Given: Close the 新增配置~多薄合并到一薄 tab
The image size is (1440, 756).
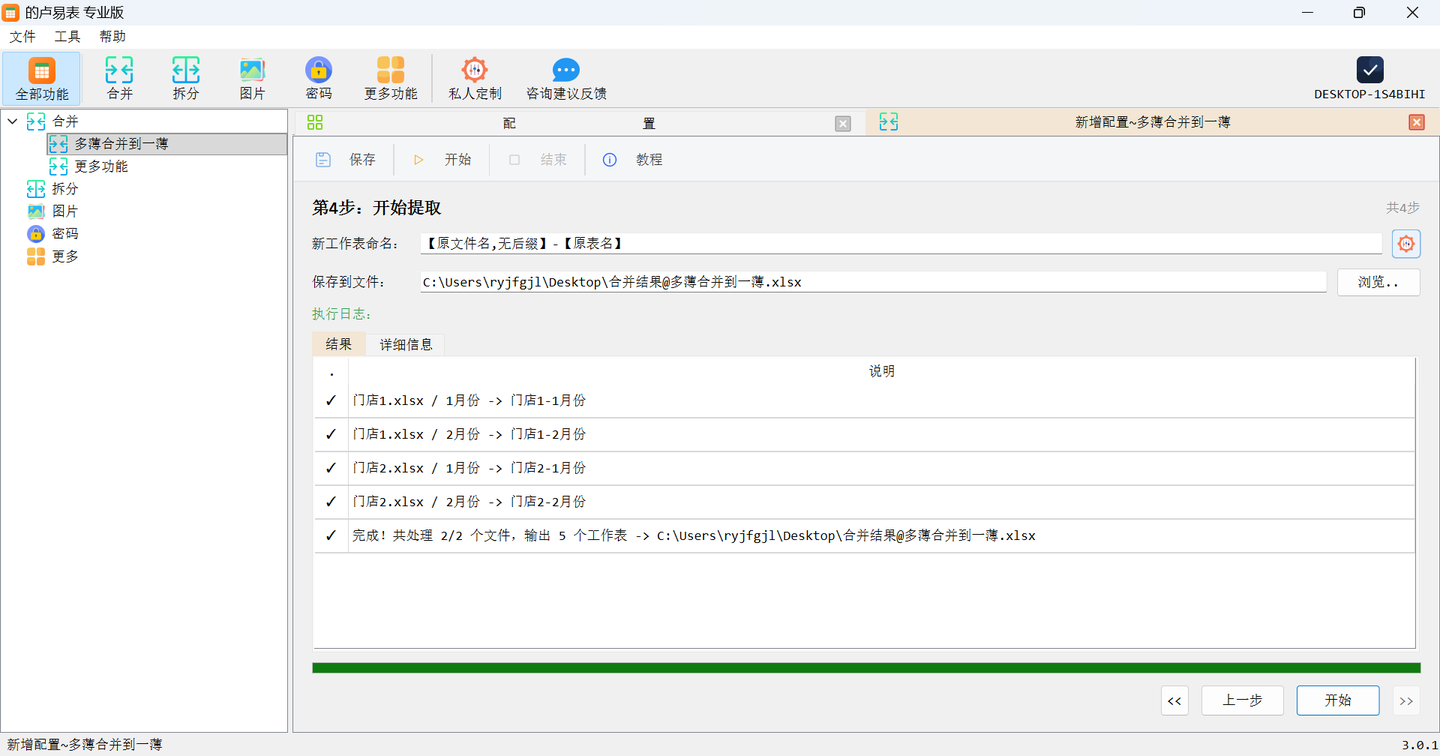Looking at the screenshot, I should click(1416, 122).
